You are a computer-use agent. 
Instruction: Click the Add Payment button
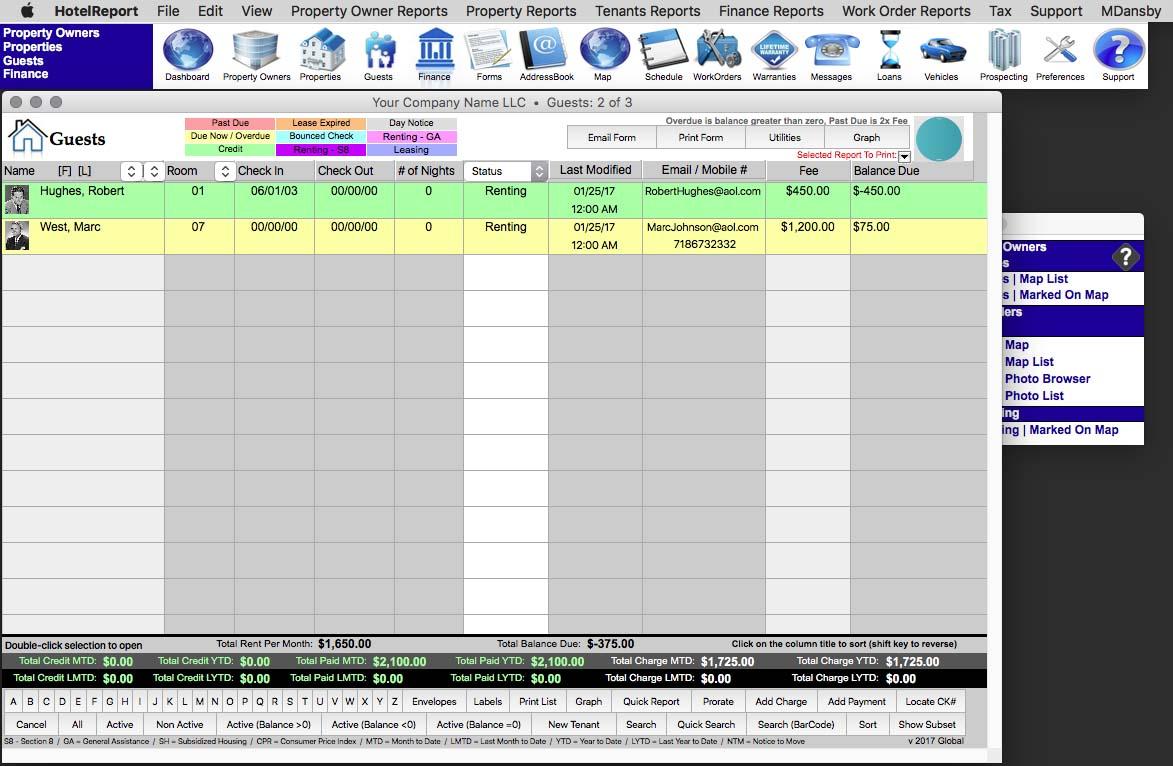857,702
